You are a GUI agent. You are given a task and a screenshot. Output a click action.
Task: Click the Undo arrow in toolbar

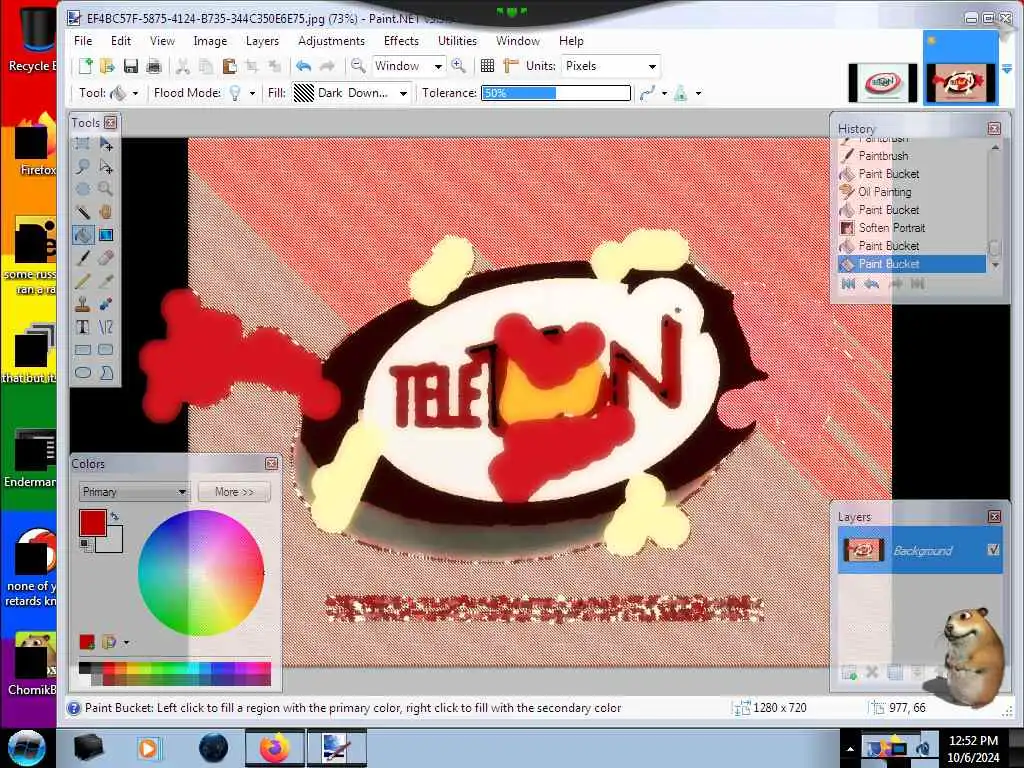(x=303, y=66)
